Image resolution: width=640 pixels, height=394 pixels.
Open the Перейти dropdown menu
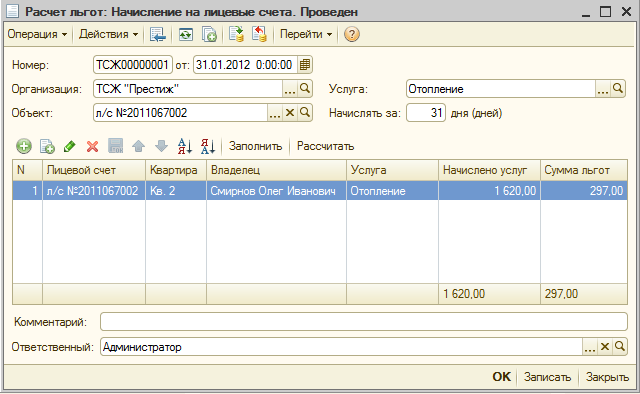click(x=306, y=34)
